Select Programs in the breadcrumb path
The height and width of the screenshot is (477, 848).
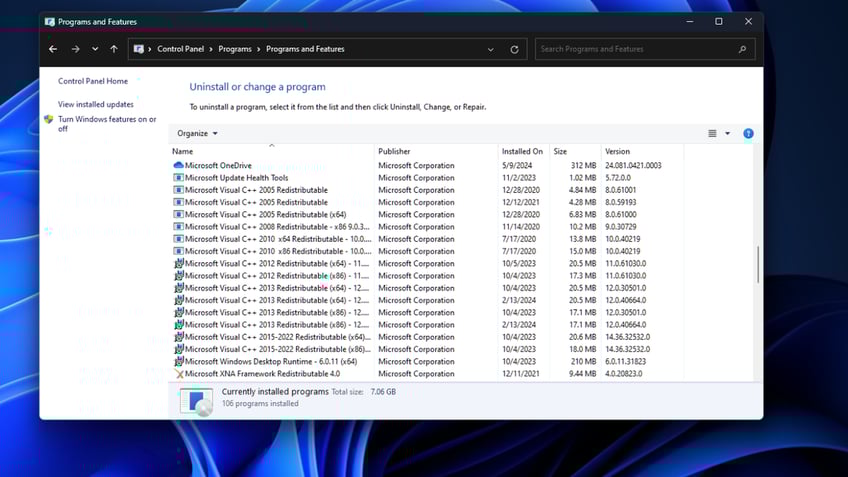(235, 49)
